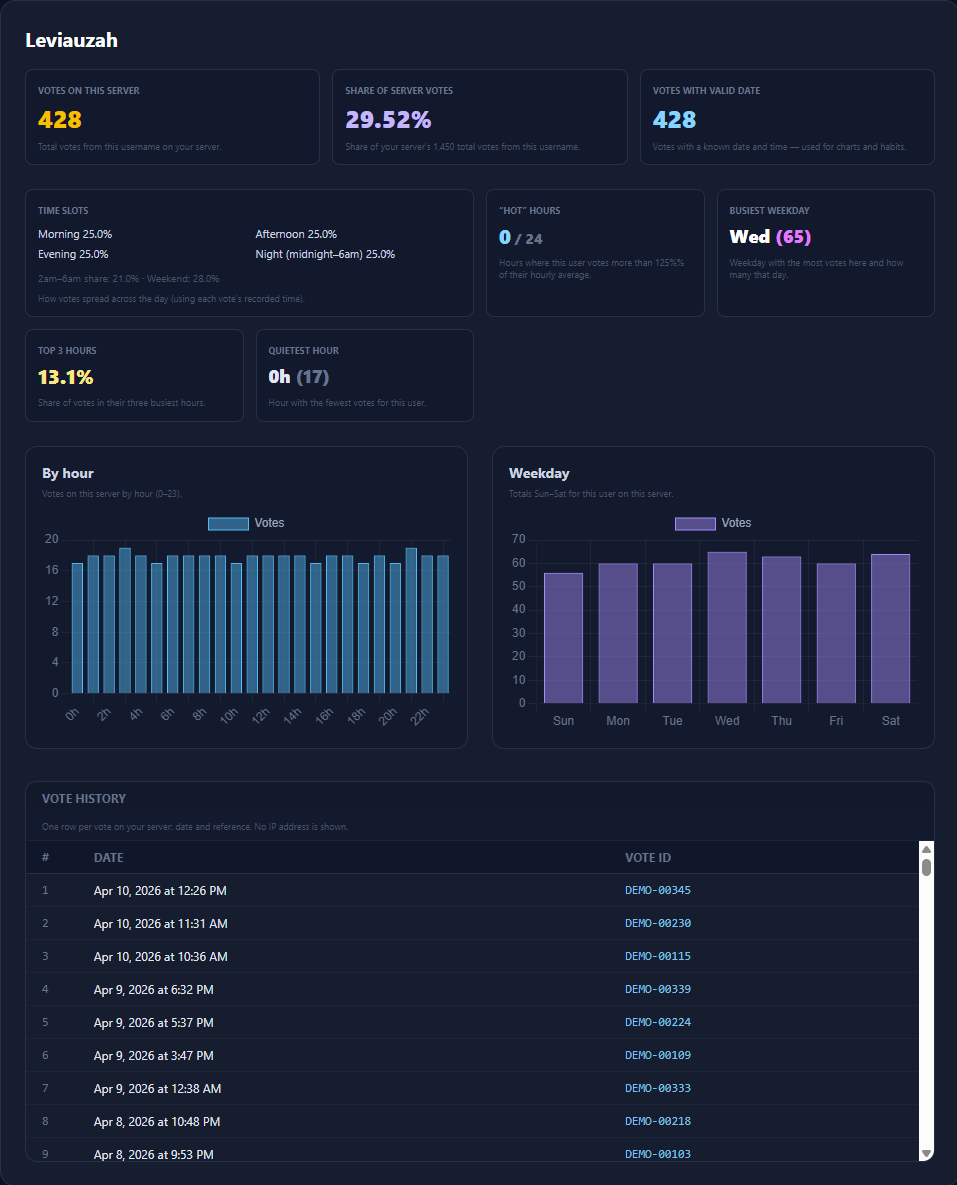Open vote ID DEMO-00230

click(x=657, y=923)
